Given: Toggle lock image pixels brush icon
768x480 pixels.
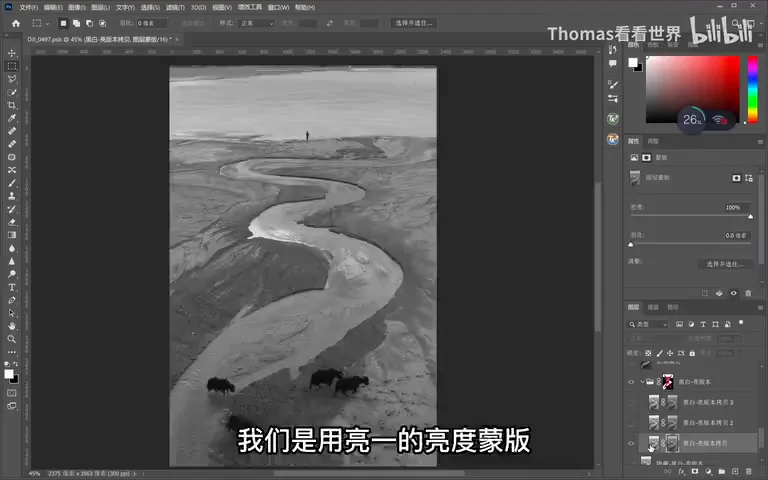Looking at the screenshot, I should 659,353.
